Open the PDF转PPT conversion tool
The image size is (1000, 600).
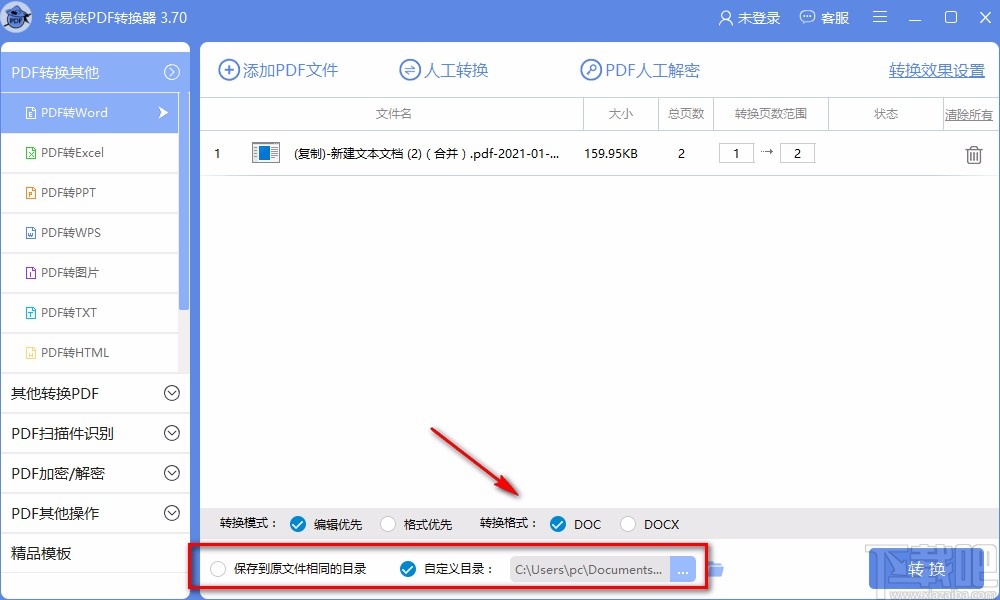coord(58,192)
